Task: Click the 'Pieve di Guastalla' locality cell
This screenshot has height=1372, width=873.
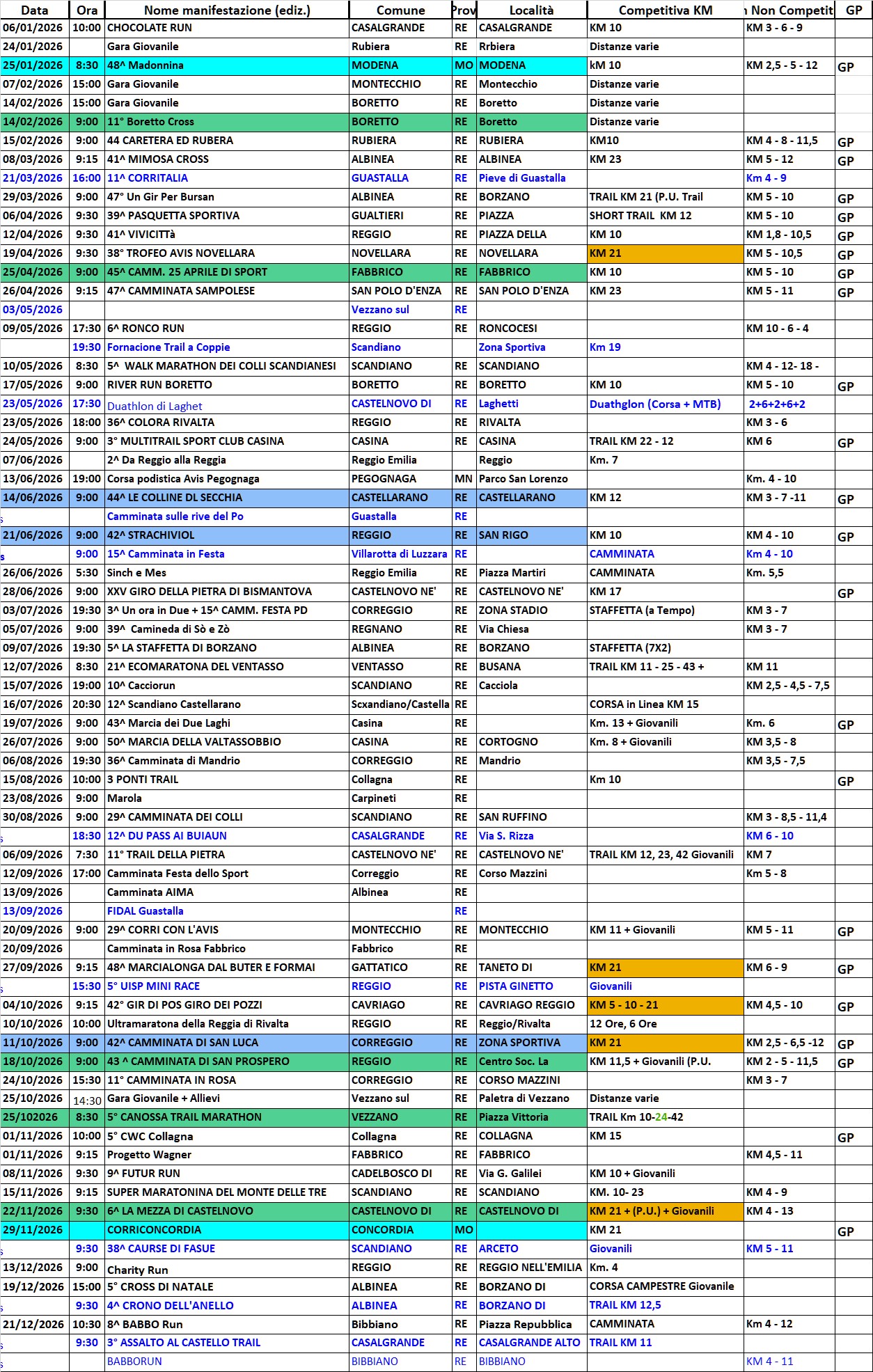Action: (532, 178)
